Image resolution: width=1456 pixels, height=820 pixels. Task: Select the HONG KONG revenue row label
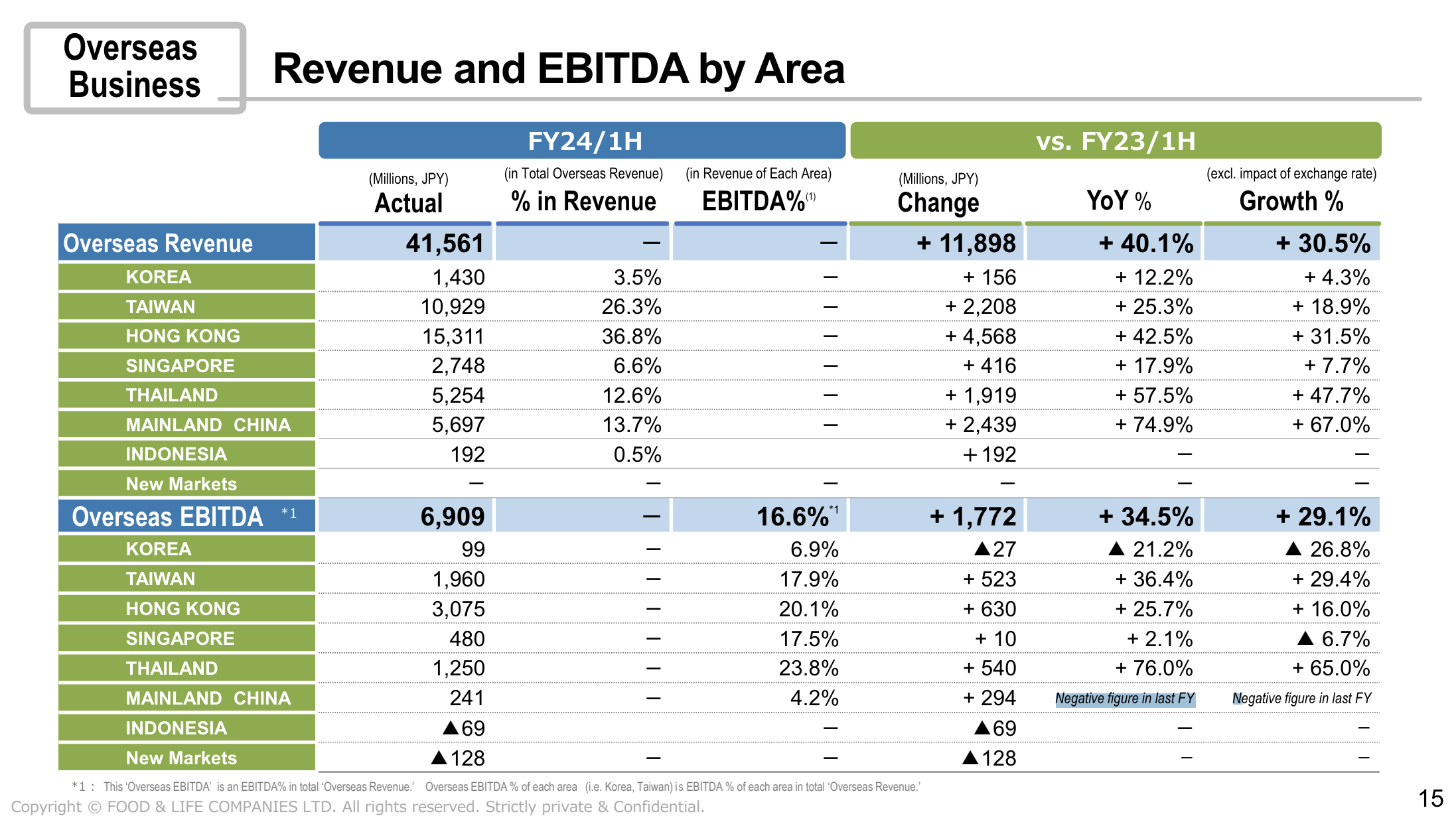coord(183,336)
